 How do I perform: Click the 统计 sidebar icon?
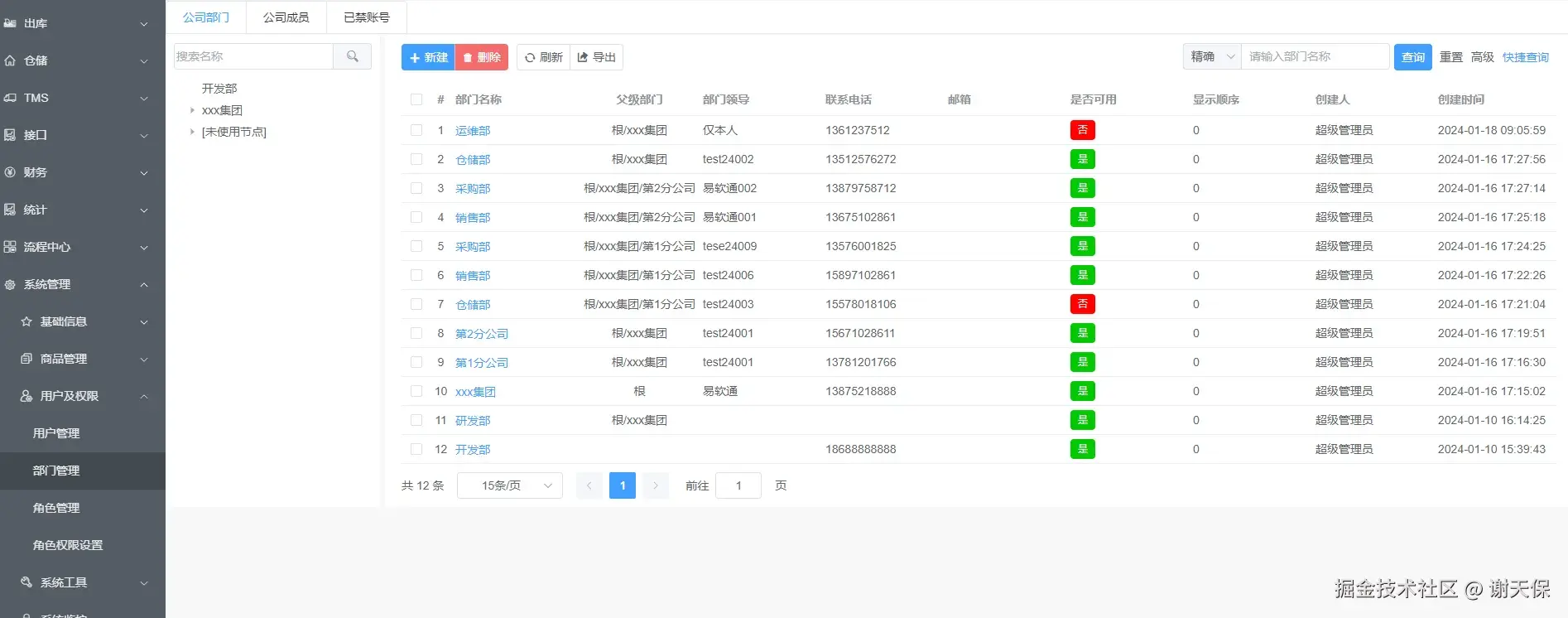coord(10,210)
